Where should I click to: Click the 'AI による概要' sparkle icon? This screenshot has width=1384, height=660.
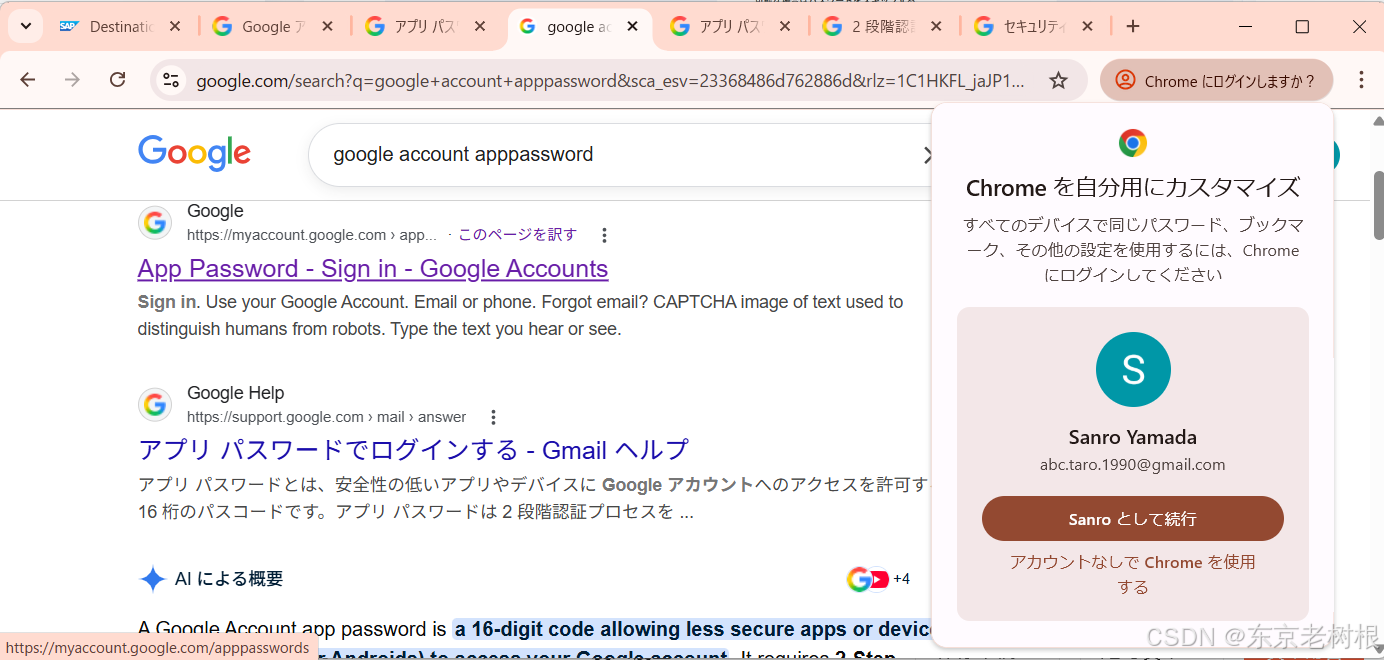point(152,579)
